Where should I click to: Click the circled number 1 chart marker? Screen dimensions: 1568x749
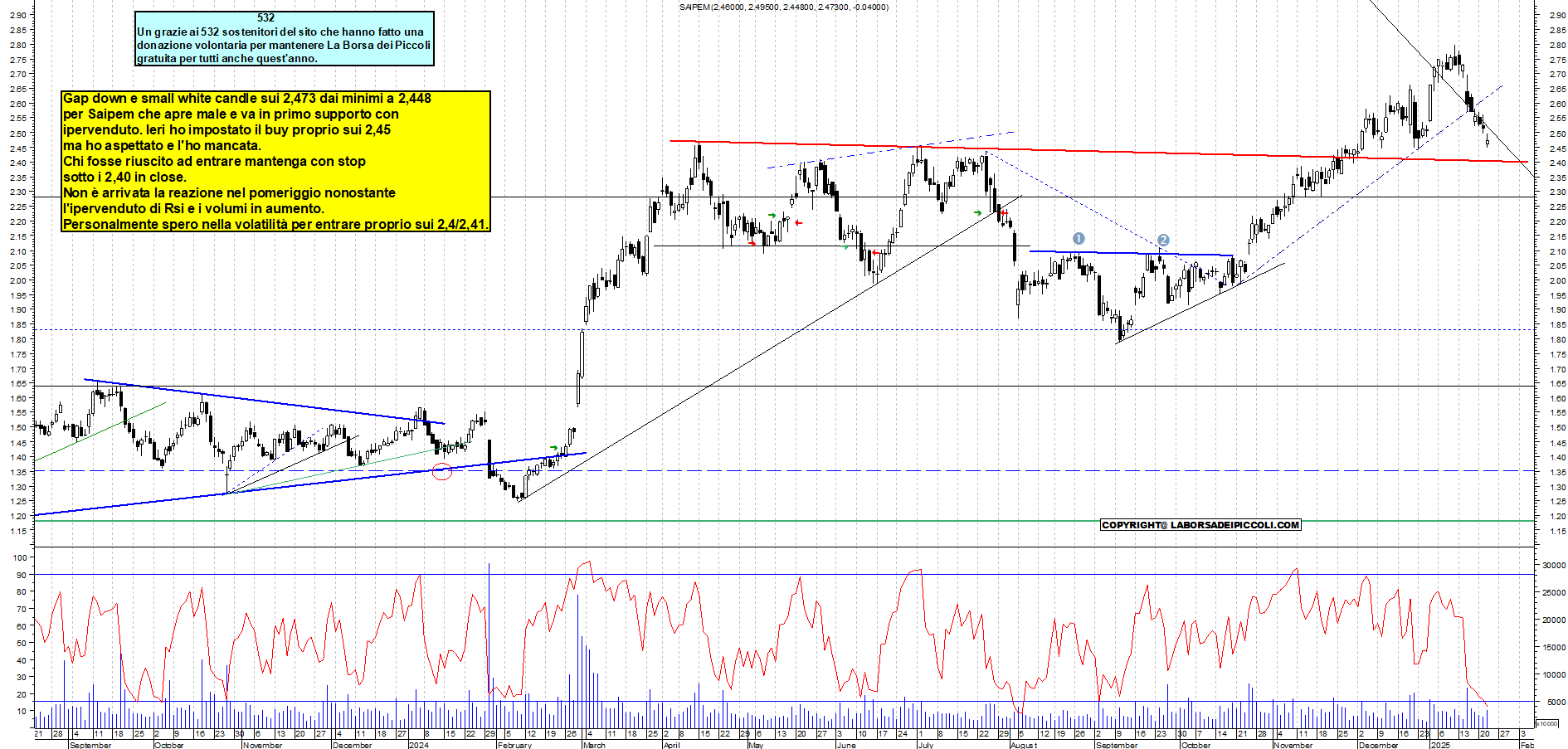(x=1079, y=239)
